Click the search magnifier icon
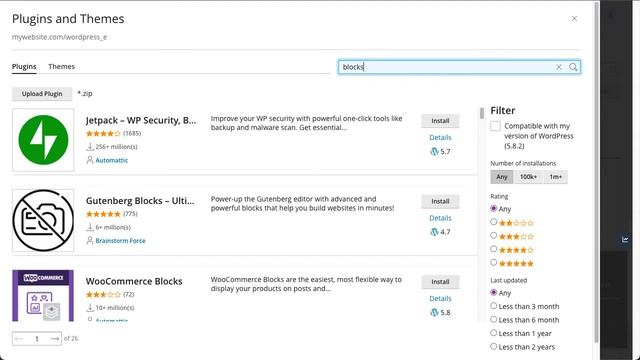The image size is (640, 360). point(573,67)
